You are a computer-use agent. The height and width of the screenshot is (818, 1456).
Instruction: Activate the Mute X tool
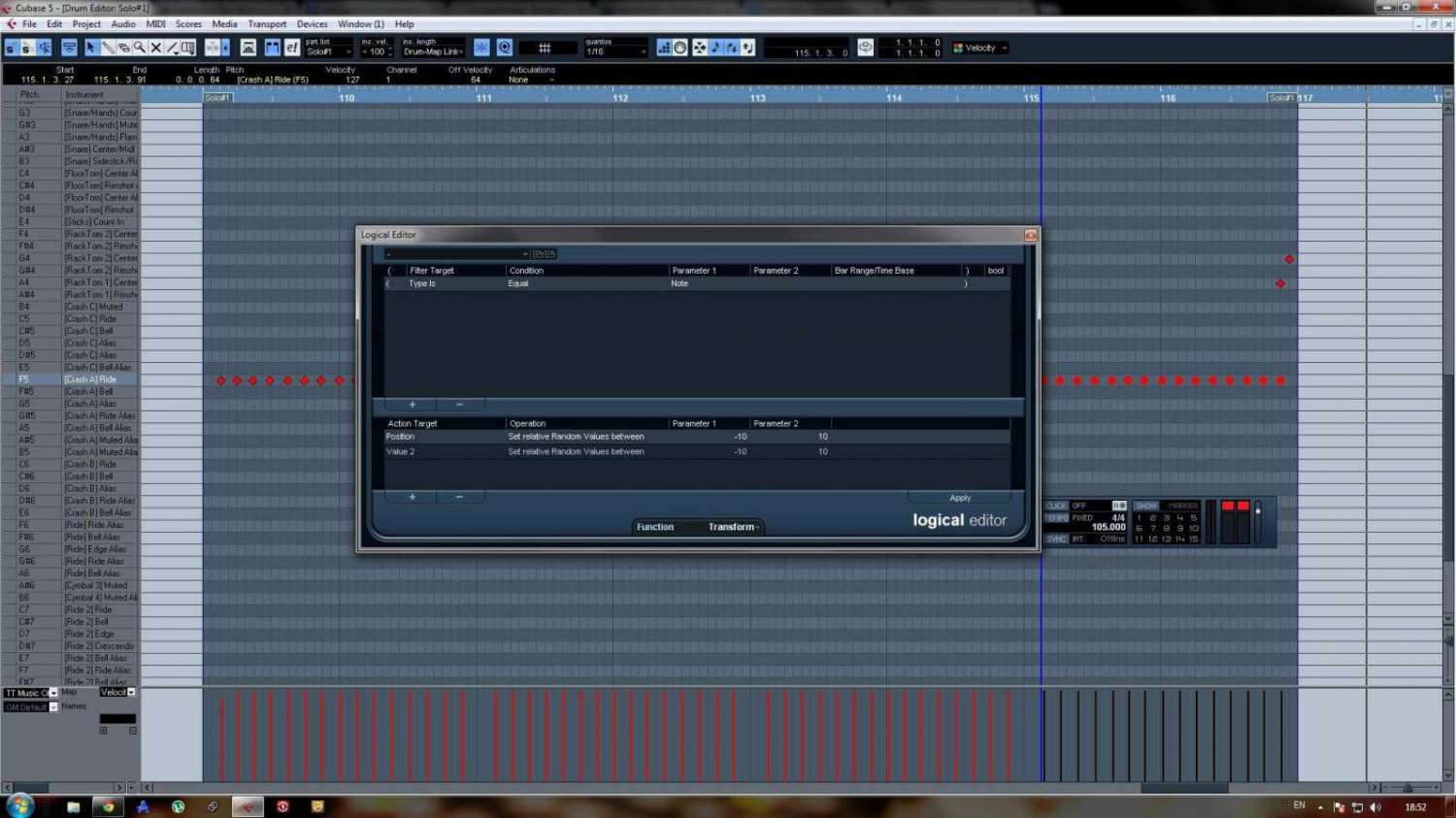click(155, 48)
